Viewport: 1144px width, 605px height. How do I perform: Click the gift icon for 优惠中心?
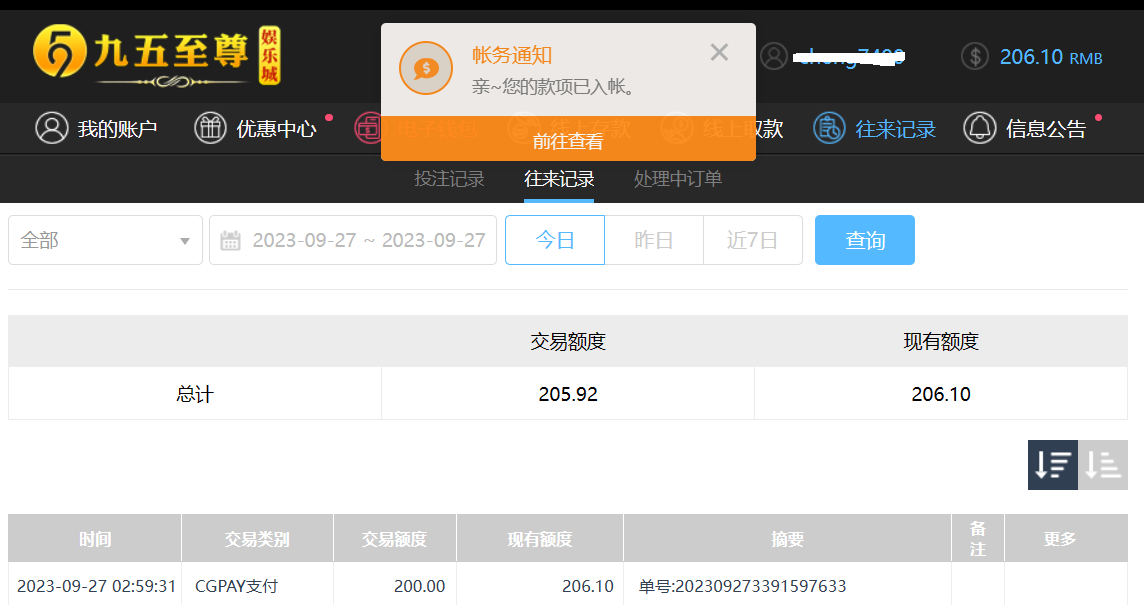point(210,128)
